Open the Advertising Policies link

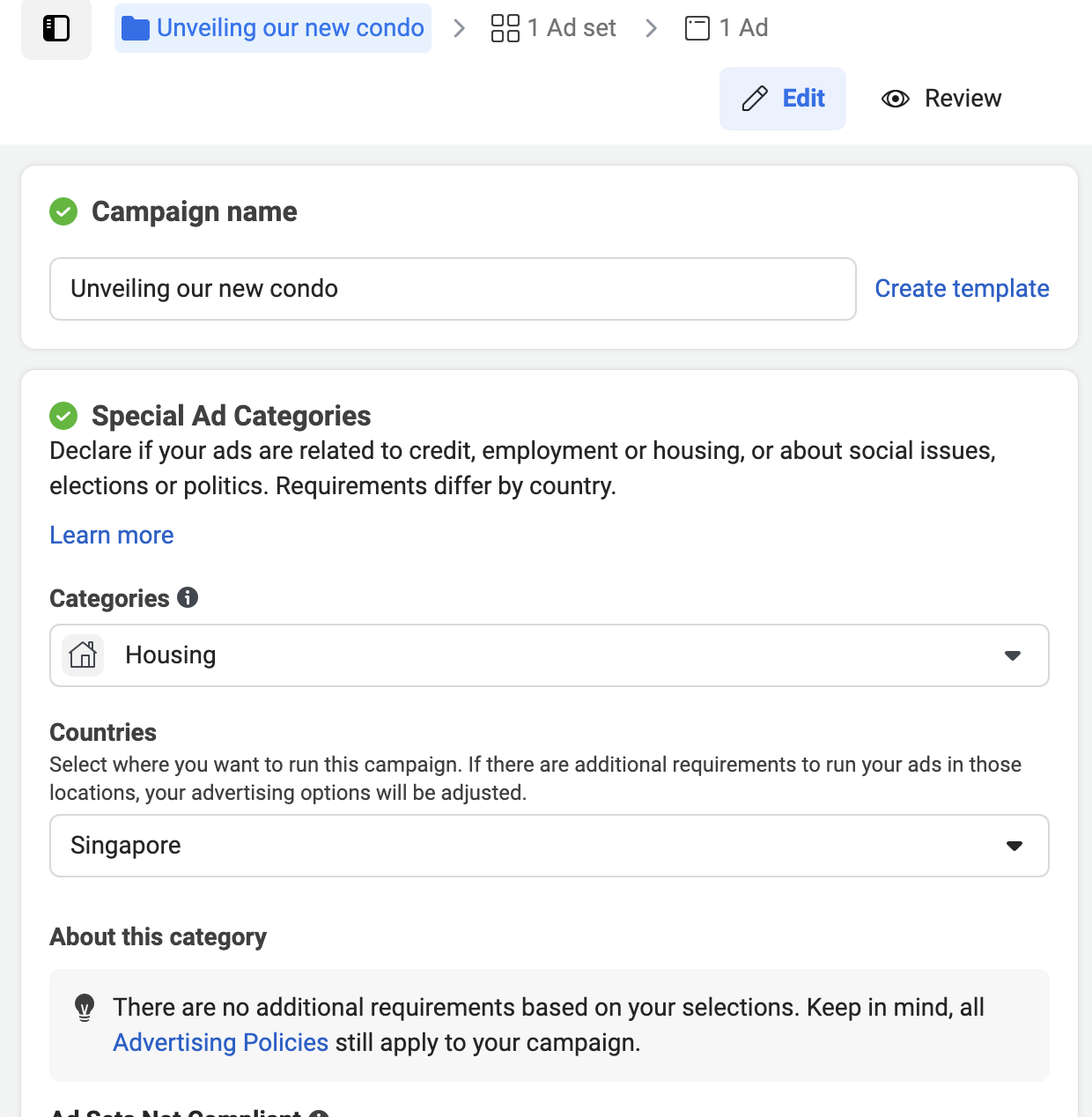220,1042
